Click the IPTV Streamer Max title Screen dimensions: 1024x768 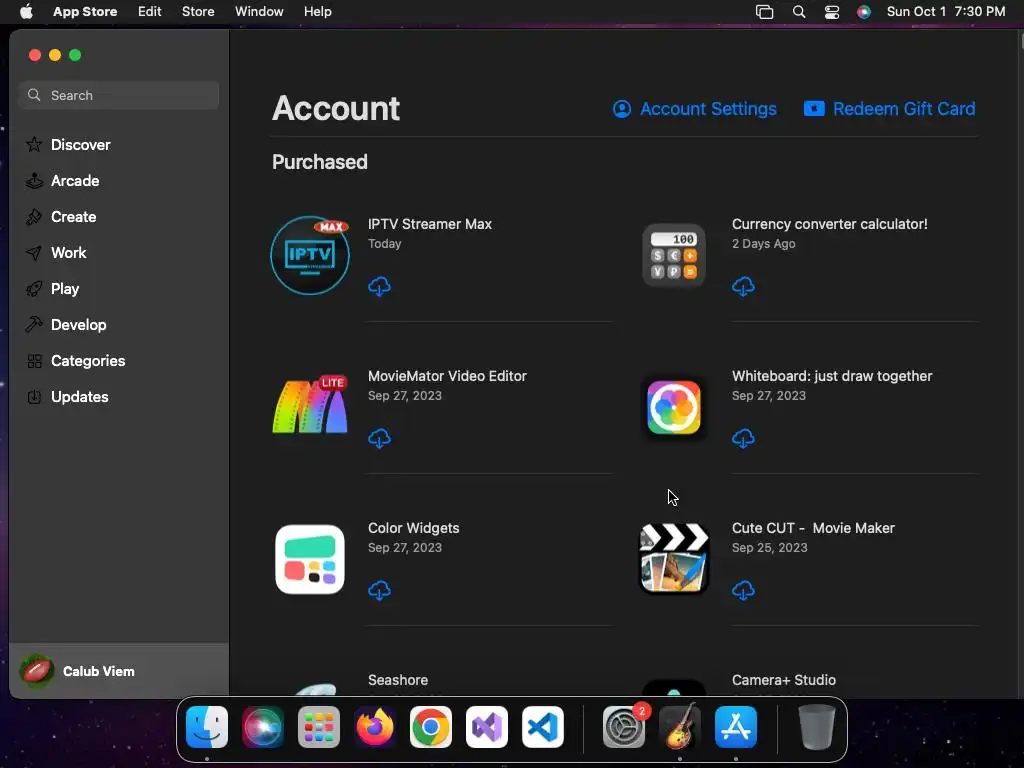click(430, 224)
